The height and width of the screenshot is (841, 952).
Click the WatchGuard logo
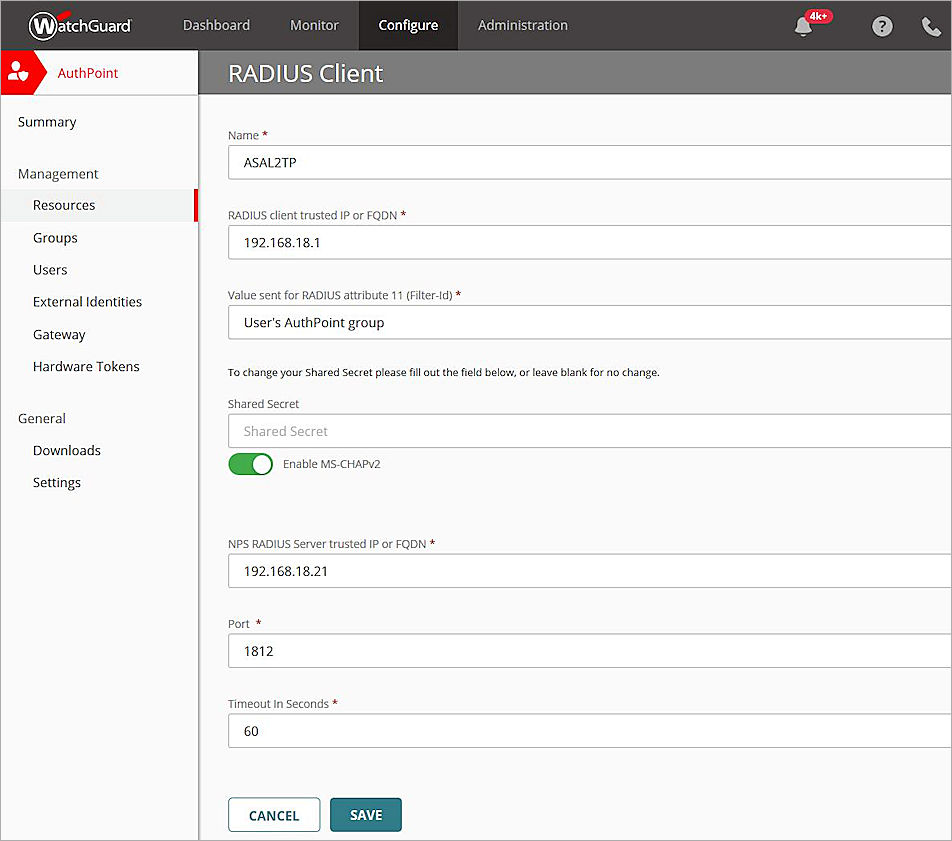point(80,25)
